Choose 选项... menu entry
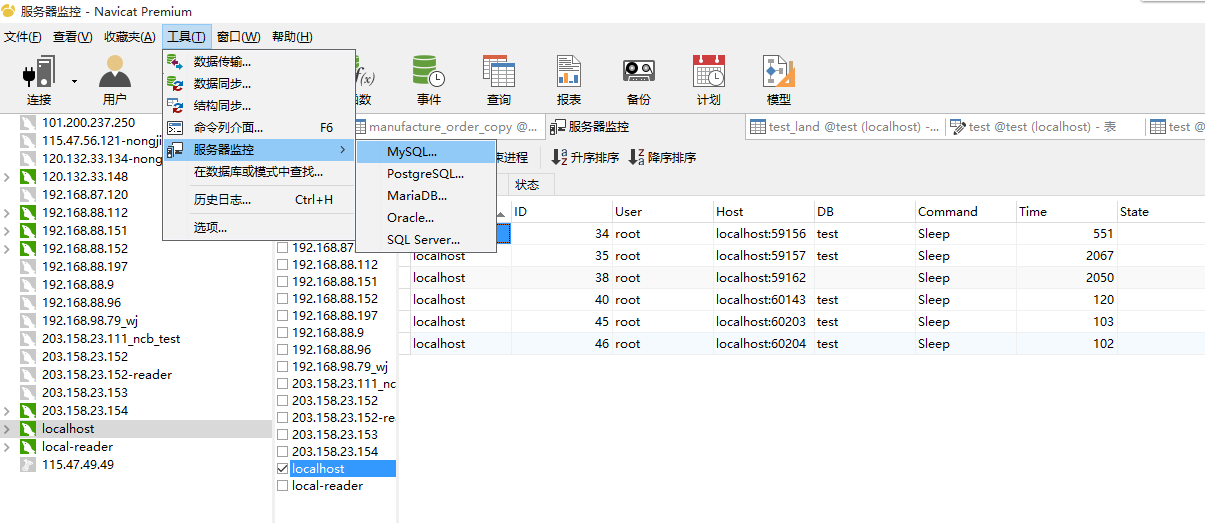 click(259, 228)
